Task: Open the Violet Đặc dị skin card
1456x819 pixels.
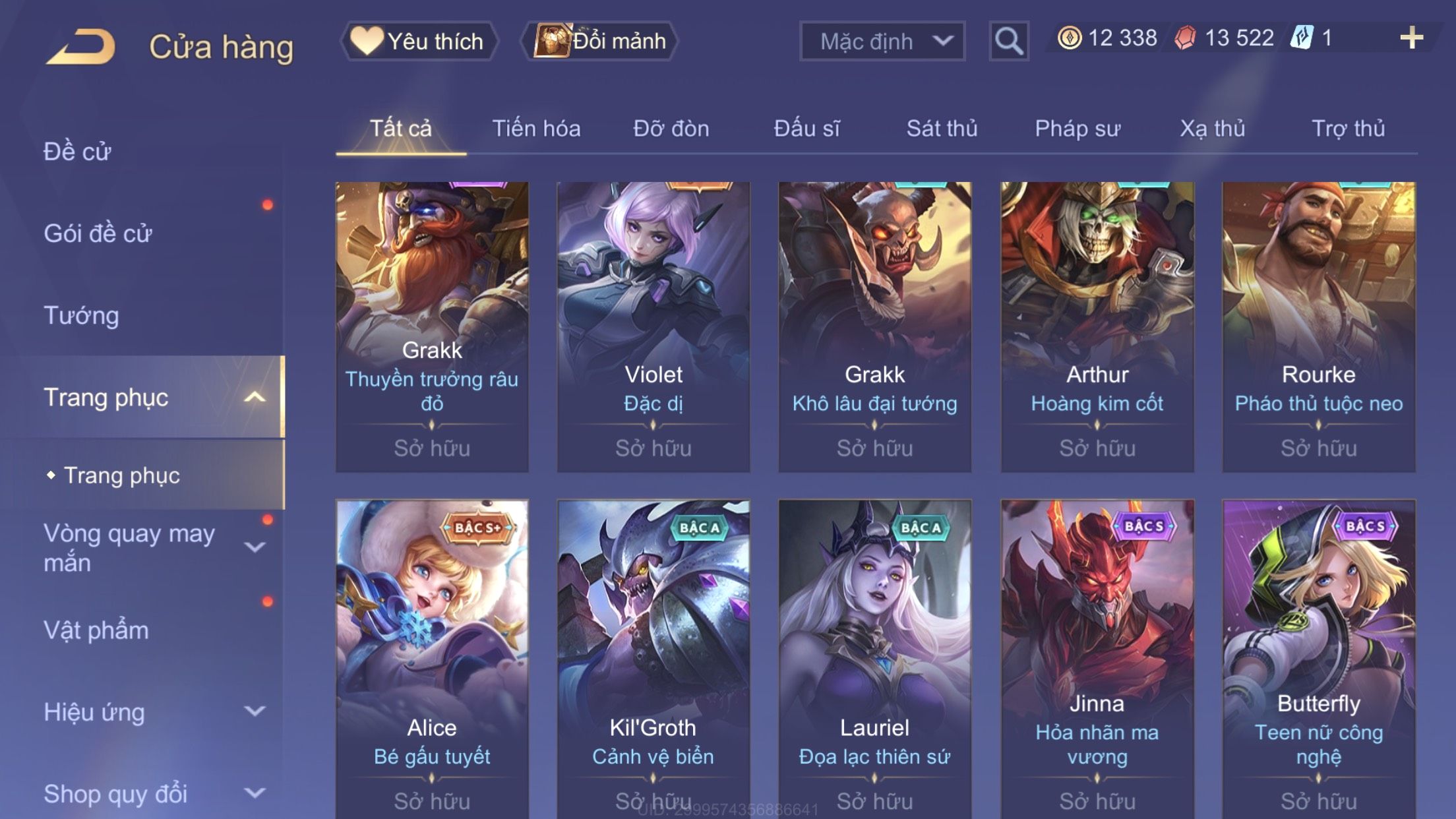Action: point(653,327)
